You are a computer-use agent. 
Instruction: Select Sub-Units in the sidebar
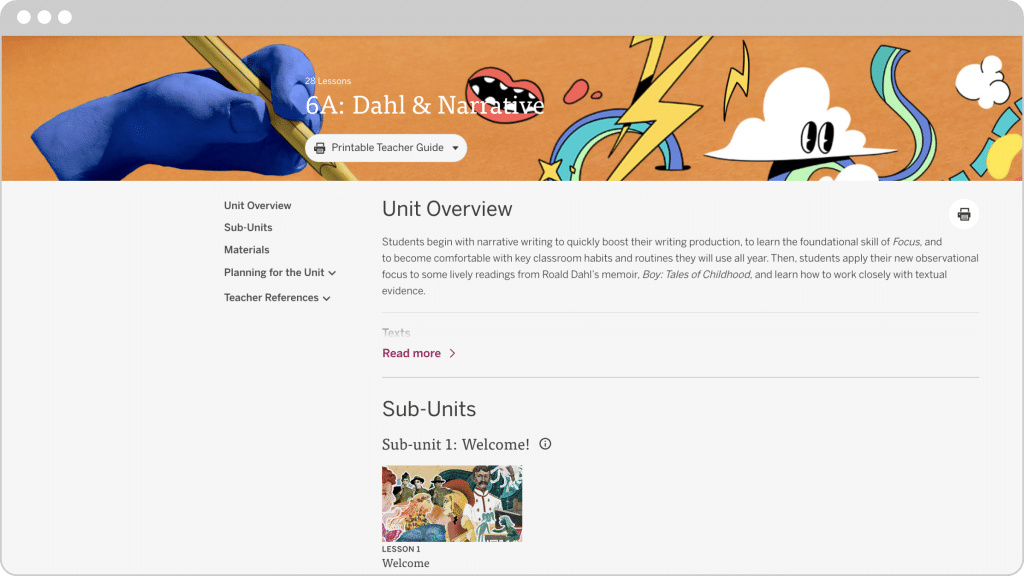pyautogui.click(x=248, y=227)
